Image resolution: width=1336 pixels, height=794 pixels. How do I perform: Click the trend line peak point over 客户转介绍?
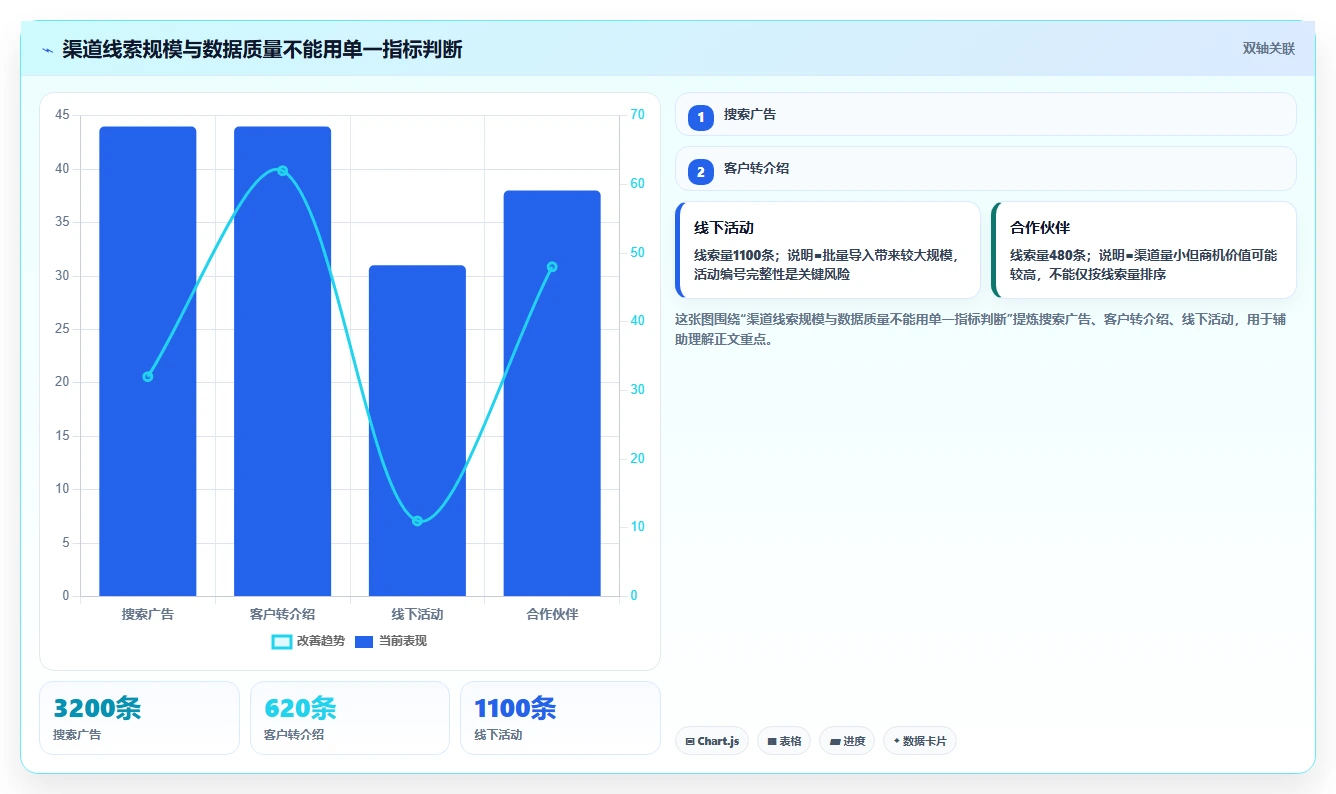click(282, 171)
